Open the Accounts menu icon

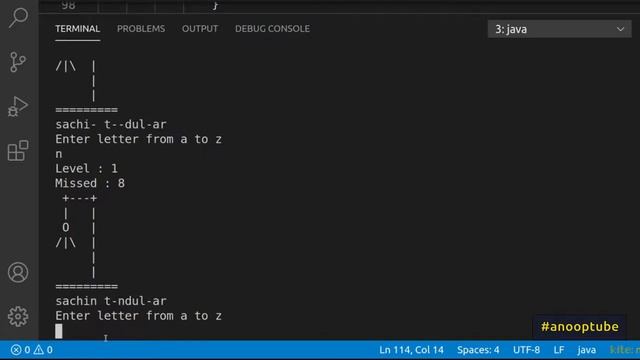point(18,272)
